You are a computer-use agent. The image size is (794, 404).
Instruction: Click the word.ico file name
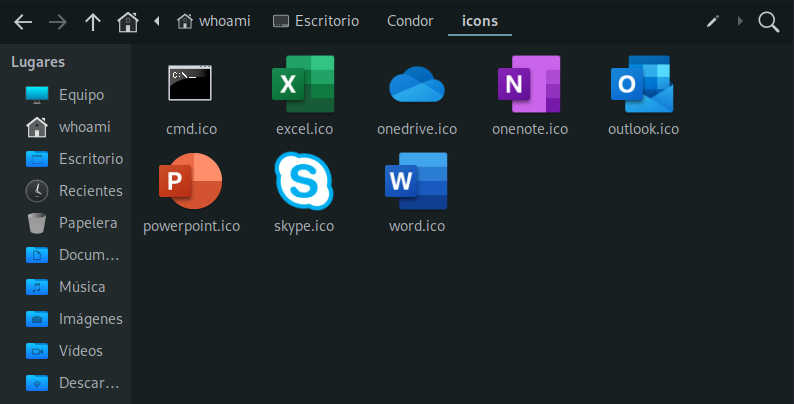[x=417, y=226]
